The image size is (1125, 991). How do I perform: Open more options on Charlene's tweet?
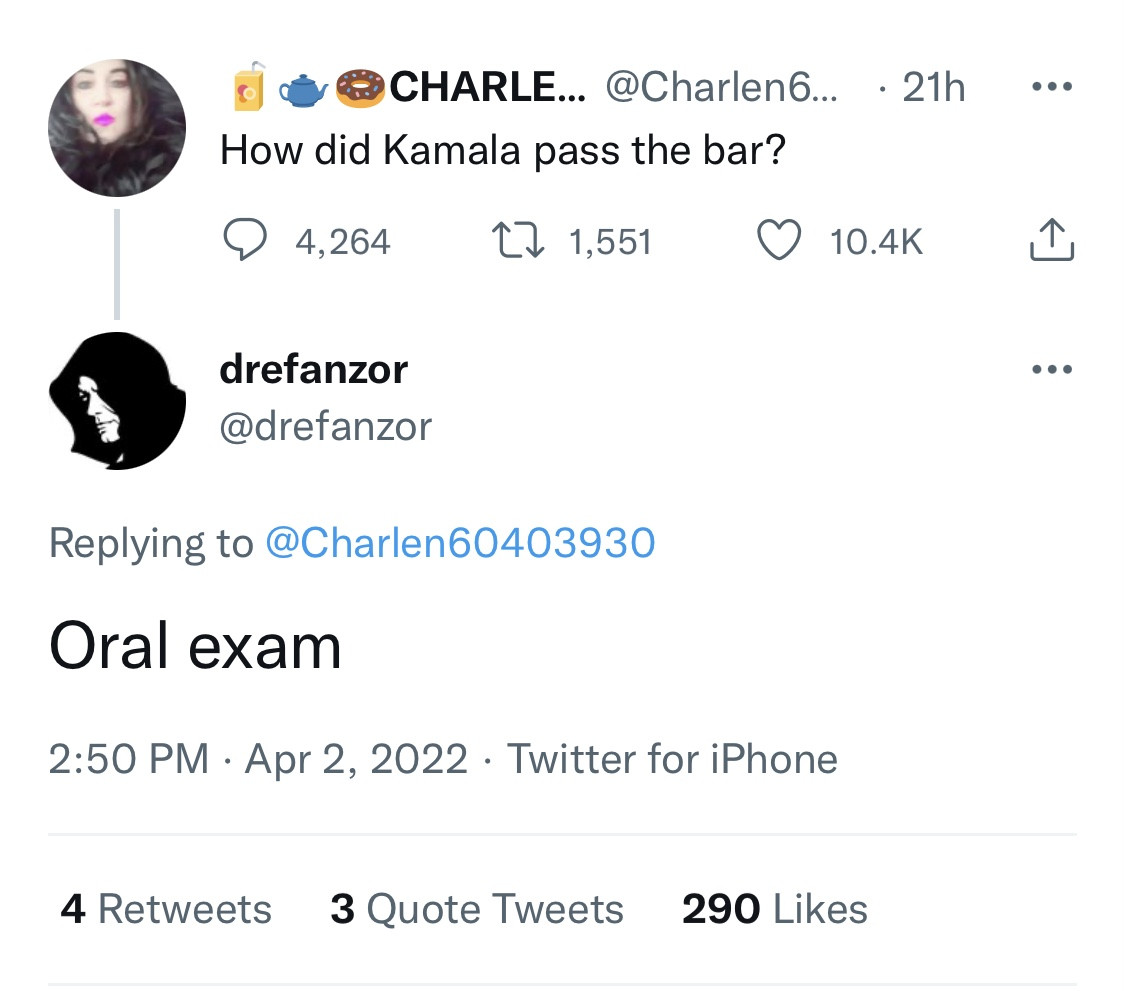[x=1051, y=88]
